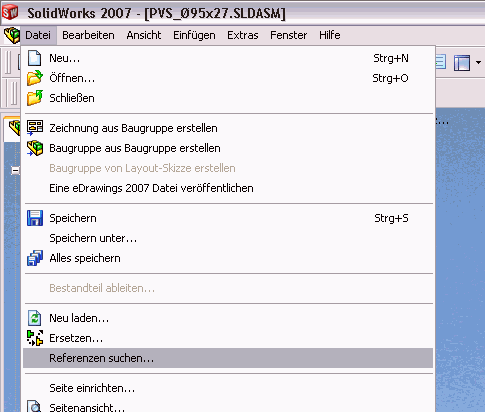Click the Neu laden refresh icon
Screen dimensions: 485x412
click(35, 318)
